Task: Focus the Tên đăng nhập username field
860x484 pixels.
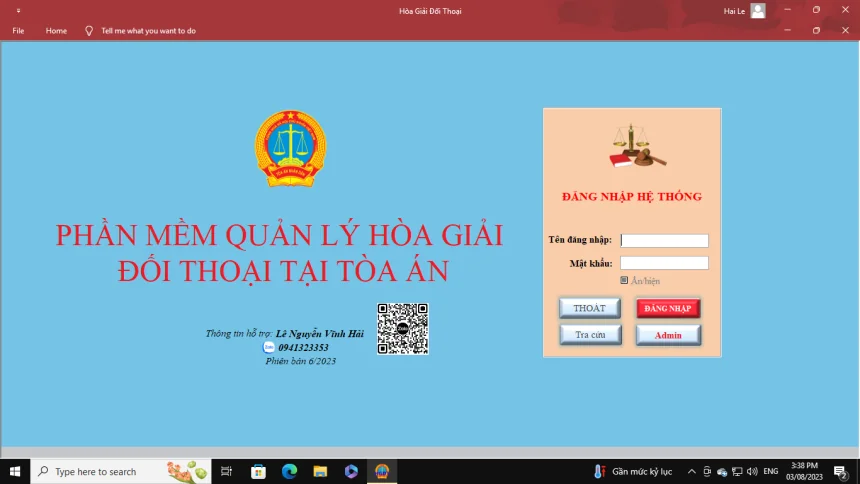Action: (665, 240)
